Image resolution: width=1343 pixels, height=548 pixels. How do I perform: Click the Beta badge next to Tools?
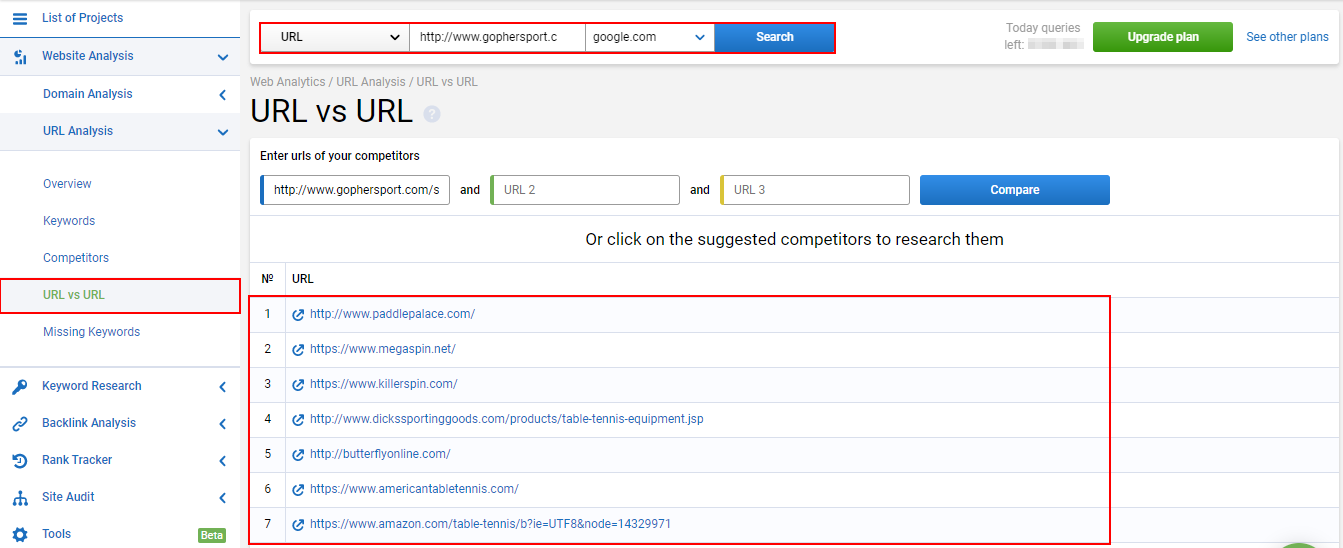click(x=212, y=535)
